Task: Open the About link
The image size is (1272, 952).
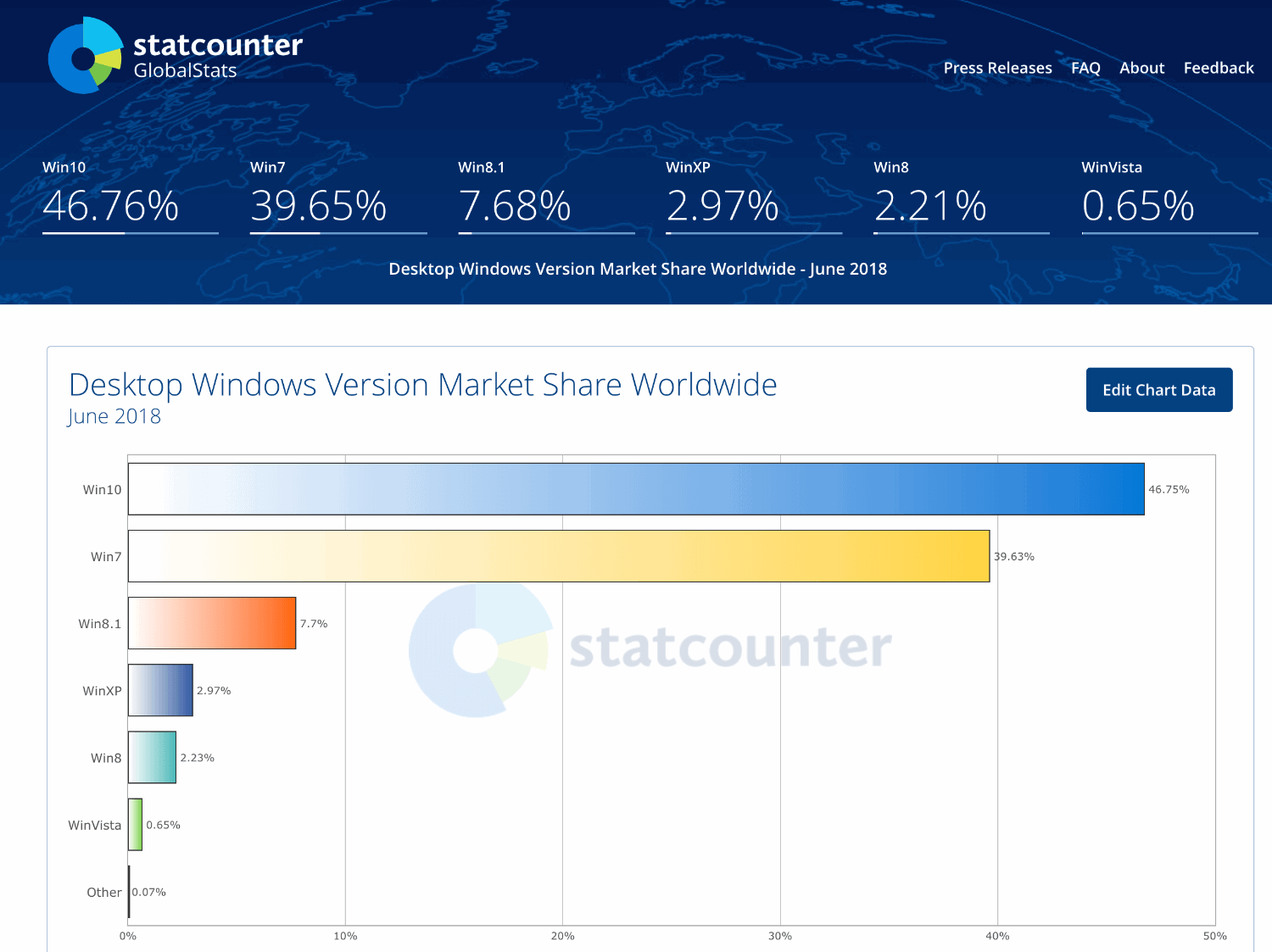Action: click(1141, 68)
